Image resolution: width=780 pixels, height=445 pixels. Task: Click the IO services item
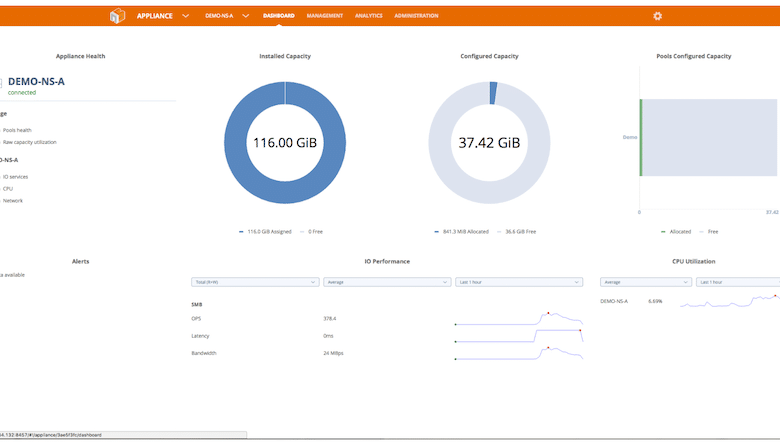pos(15,177)
